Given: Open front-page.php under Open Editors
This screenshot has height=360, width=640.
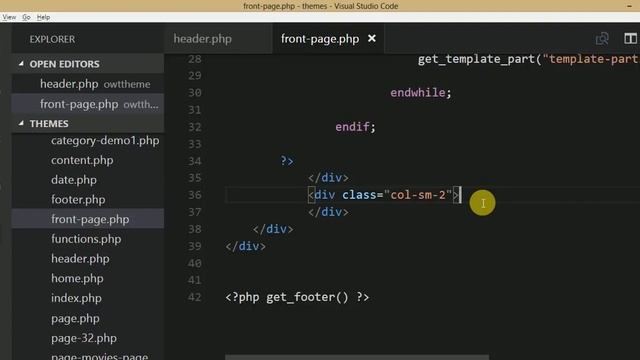Looking at the screenshot, I should pos(88,104).
